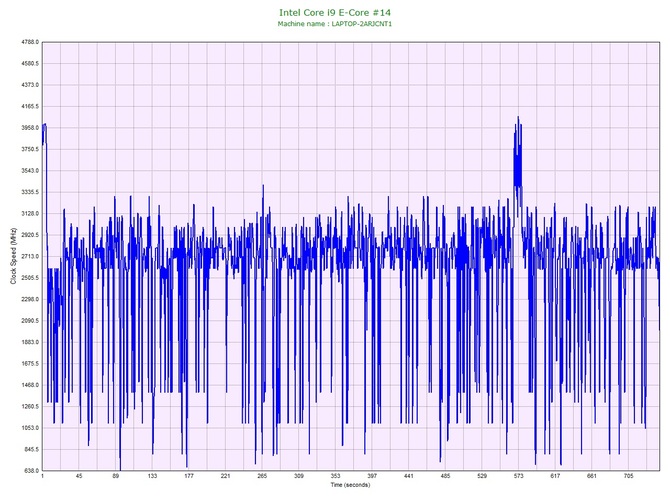This screenshot has width=670, height=502.
Task: Click the 617 time axis tick label
Action: pyautogui.click(x=555, y=476)
